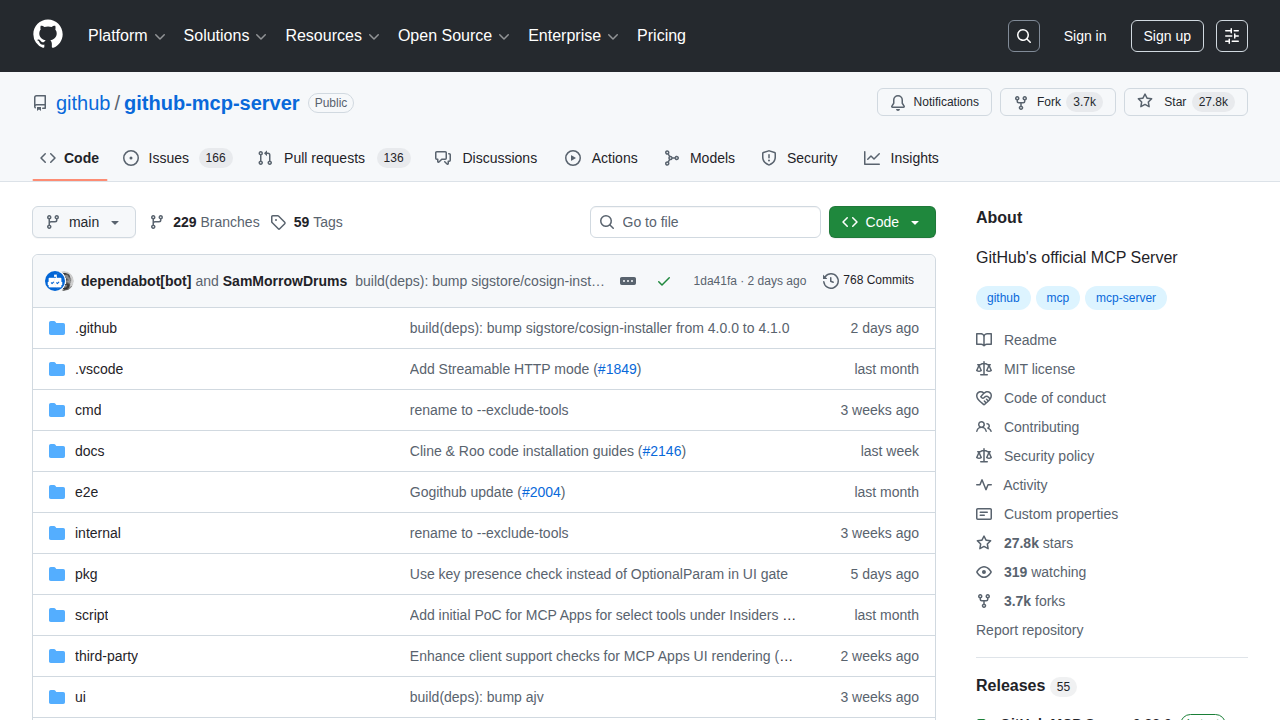Click the dependabot avatar
The width and height of the screenshot is (1280, 720).
pos(55,281)
